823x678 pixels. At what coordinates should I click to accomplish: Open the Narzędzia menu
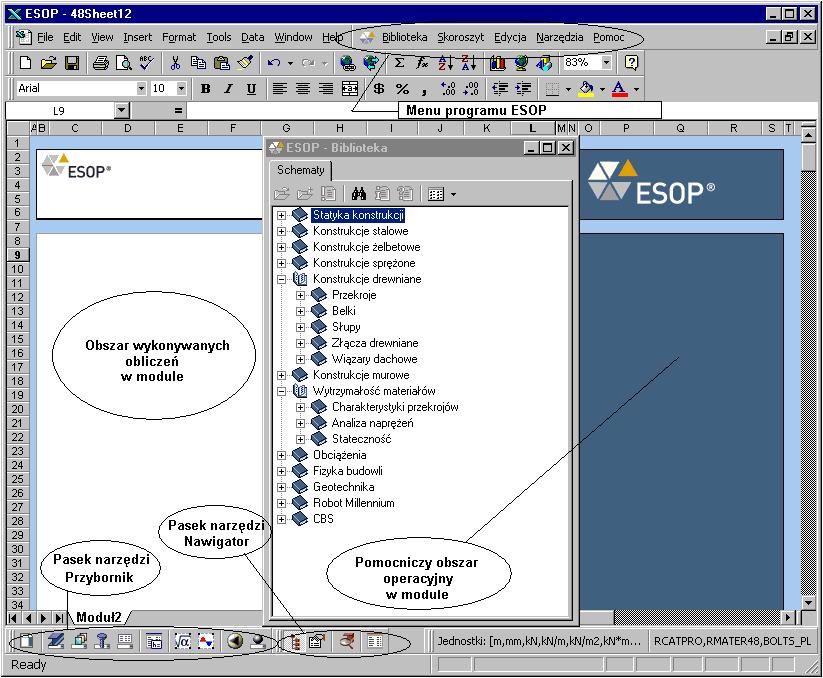pyautogui.click(x=559, y=37)
